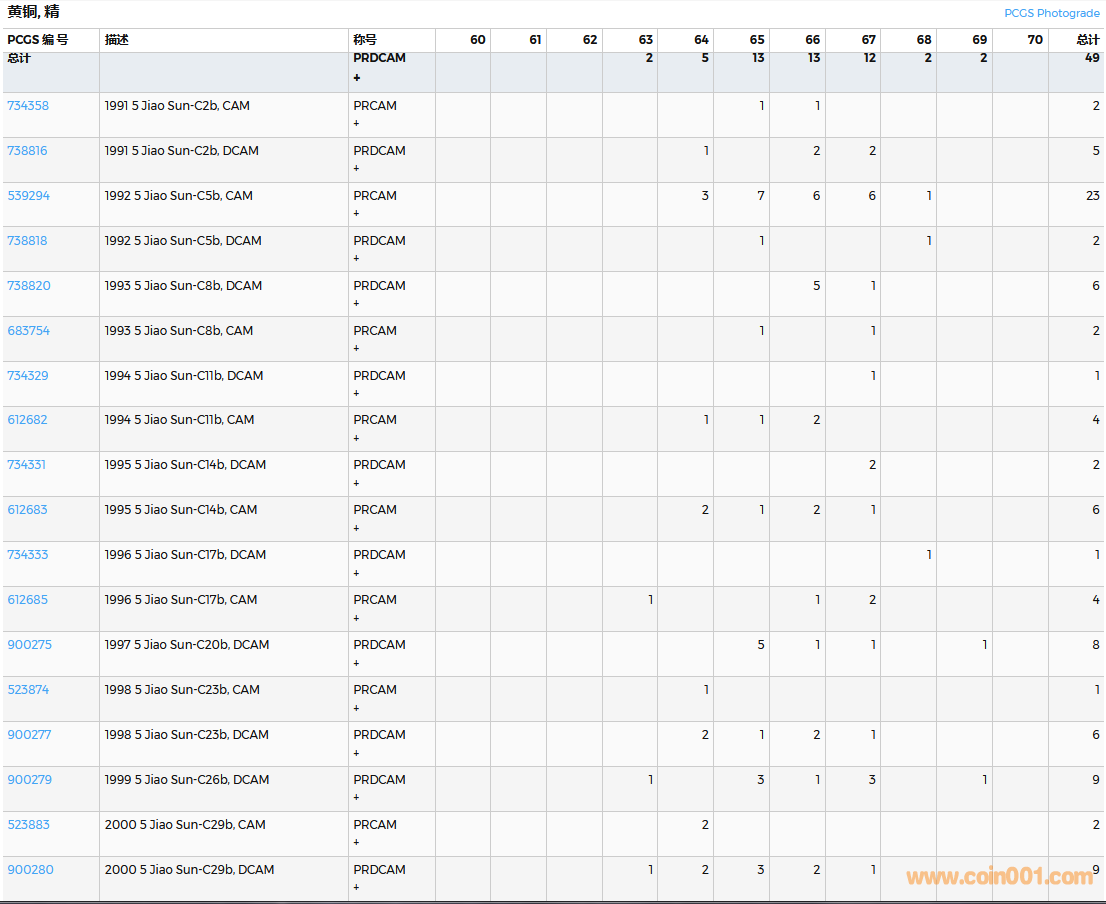The image size is (1106, 904).
Task: Click the 描述 column header
Action: pyautogui.click(x=117, y=40)
